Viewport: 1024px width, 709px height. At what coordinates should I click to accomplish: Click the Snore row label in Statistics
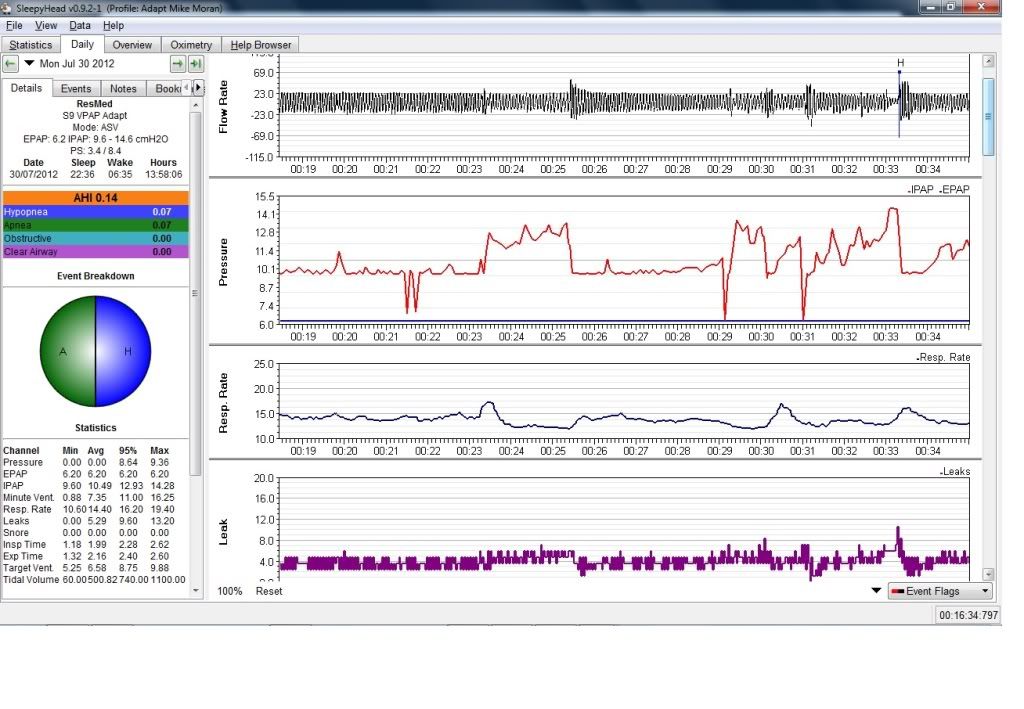(16, 533)
